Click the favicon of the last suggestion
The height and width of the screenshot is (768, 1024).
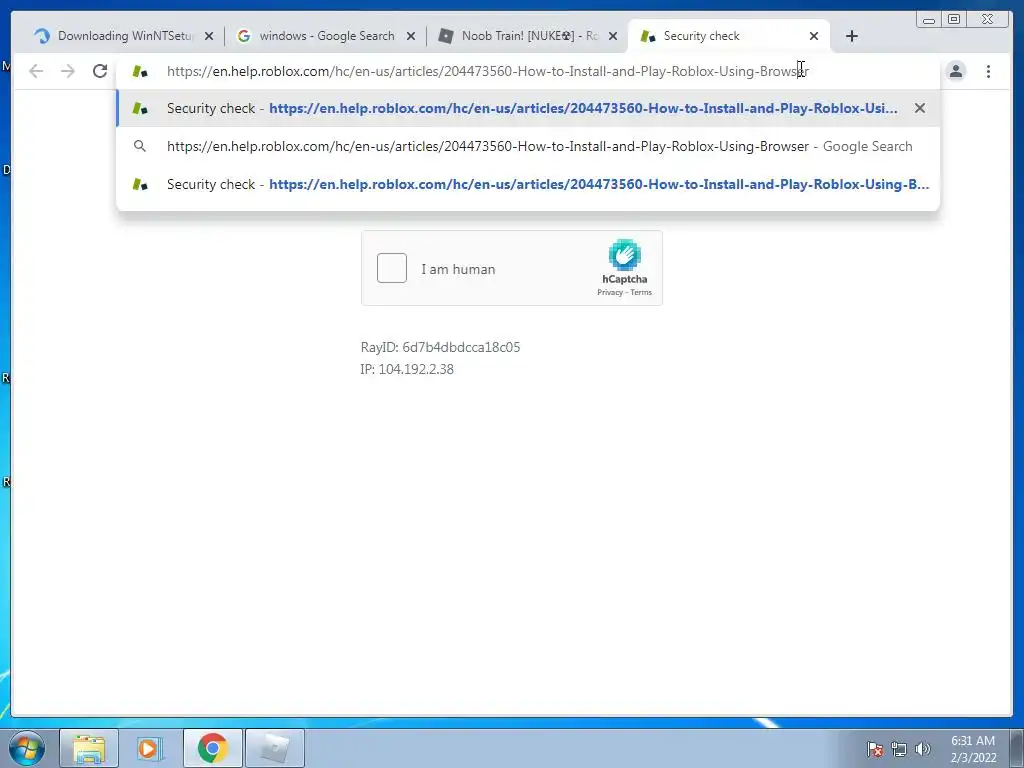click(x=140, y=184)
